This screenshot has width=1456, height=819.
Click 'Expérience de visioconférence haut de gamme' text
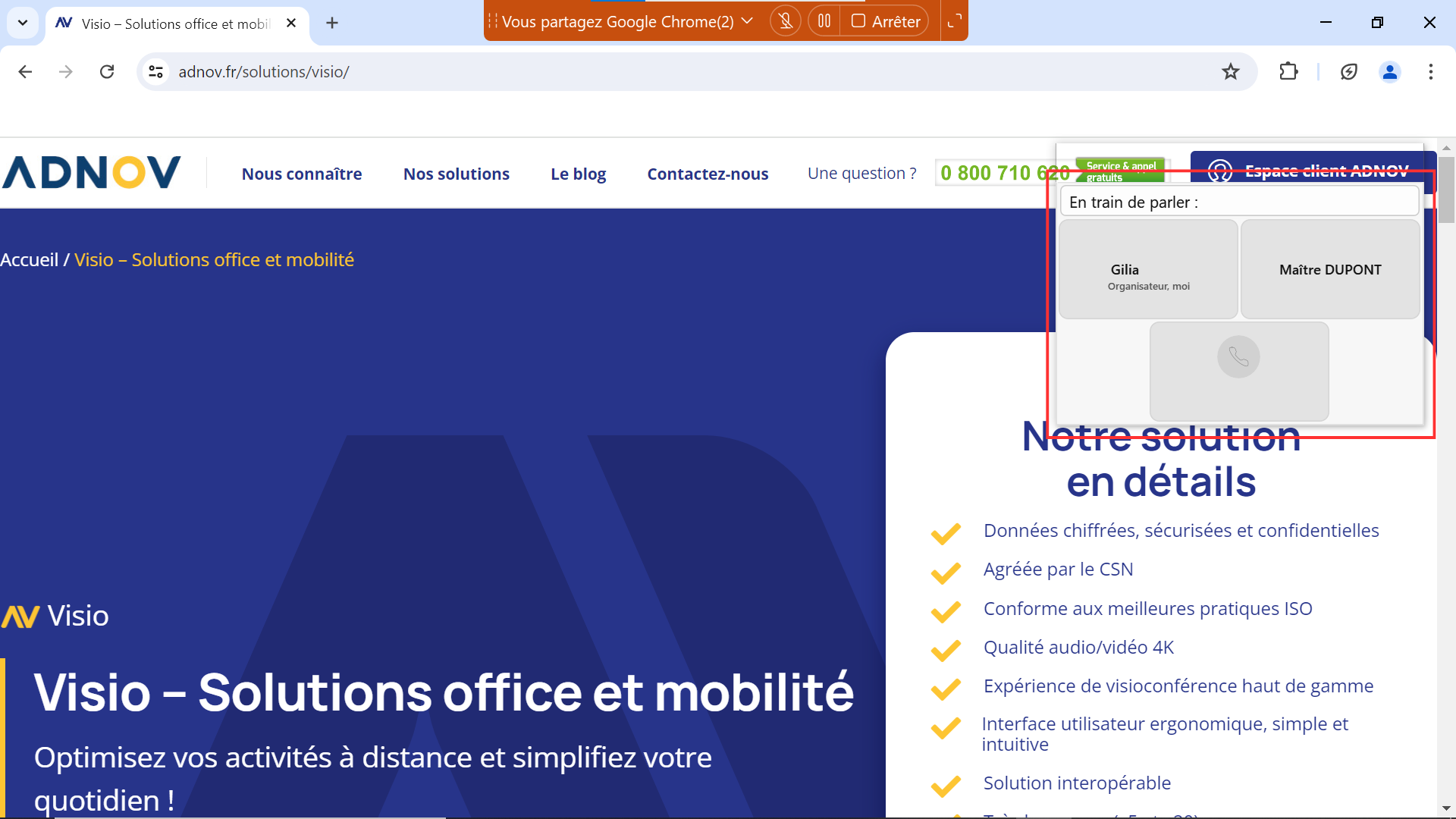click(x=1178, y=686)
